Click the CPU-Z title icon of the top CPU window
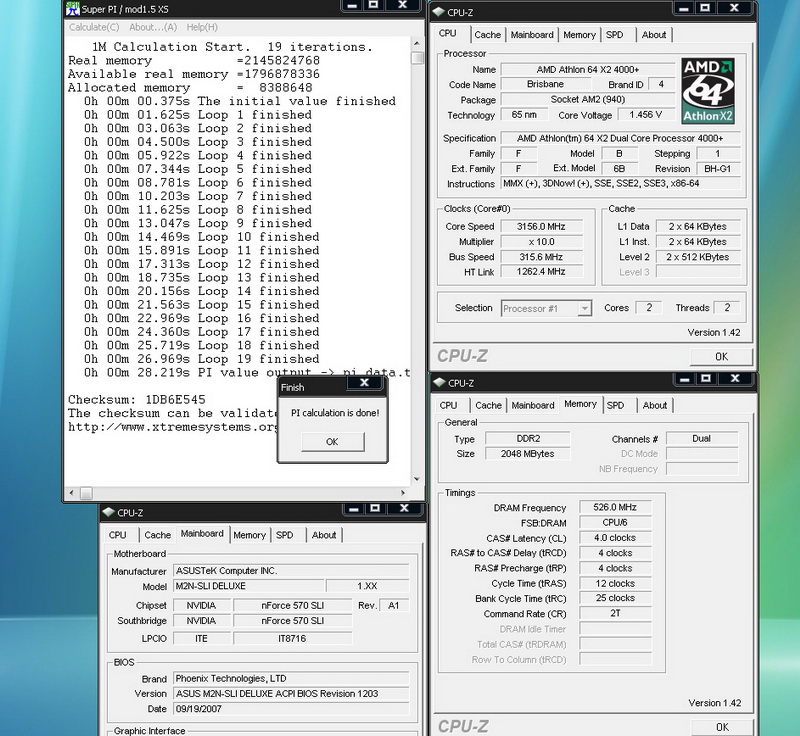Viewport: 800px width, 736px height. [x=438, y=12]
